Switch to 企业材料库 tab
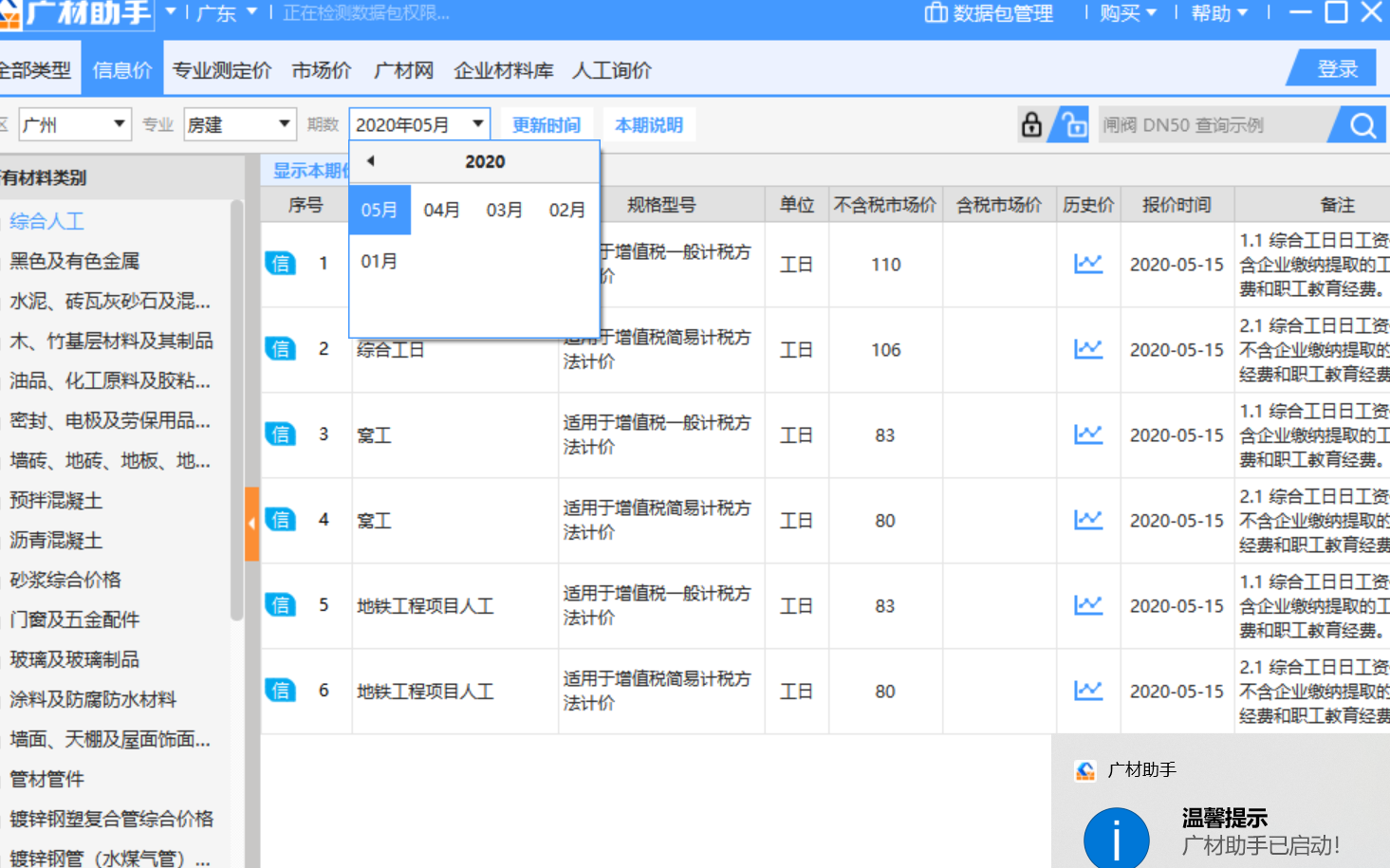Screen dimensions: 1390x868 [x=504, y=70]
